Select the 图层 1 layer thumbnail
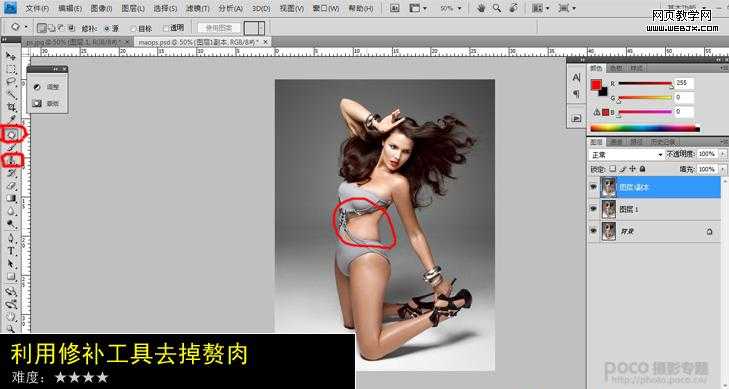Image resolution: width=729 pixels, height=389 pixels. pyautogui.click(x=608, y=209)
